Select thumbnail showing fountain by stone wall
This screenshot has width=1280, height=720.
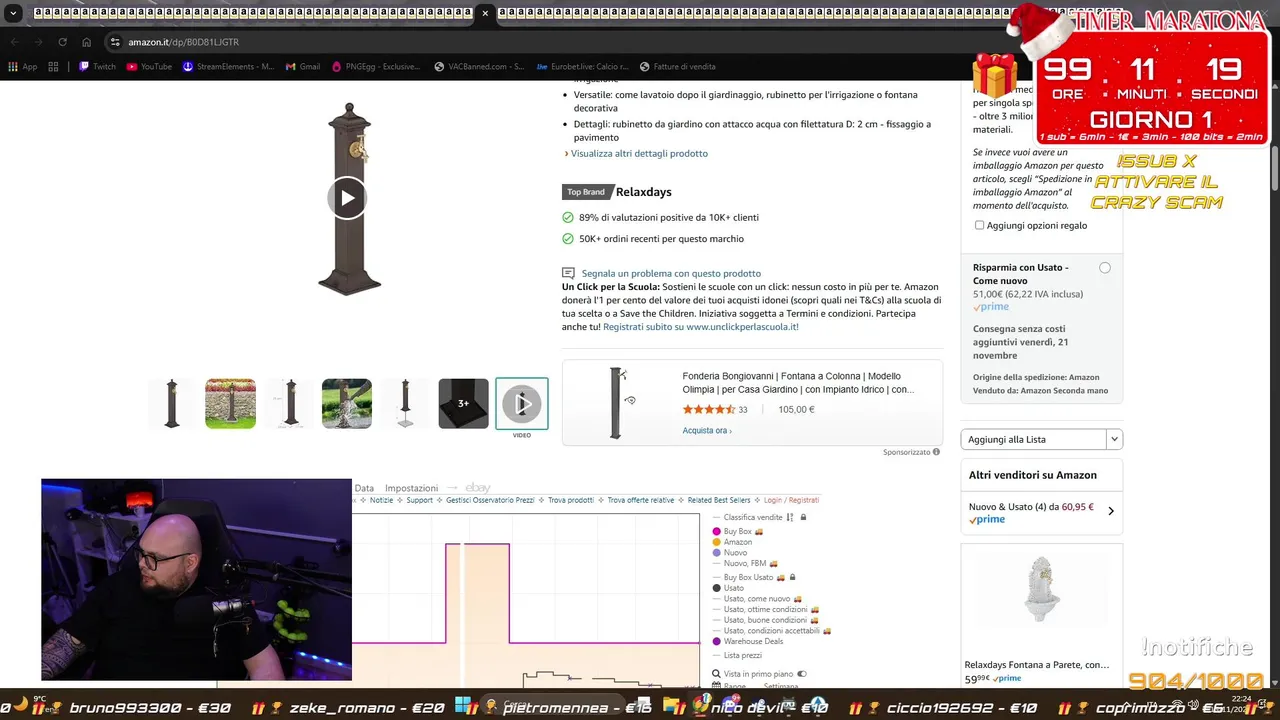coord(230,404)
